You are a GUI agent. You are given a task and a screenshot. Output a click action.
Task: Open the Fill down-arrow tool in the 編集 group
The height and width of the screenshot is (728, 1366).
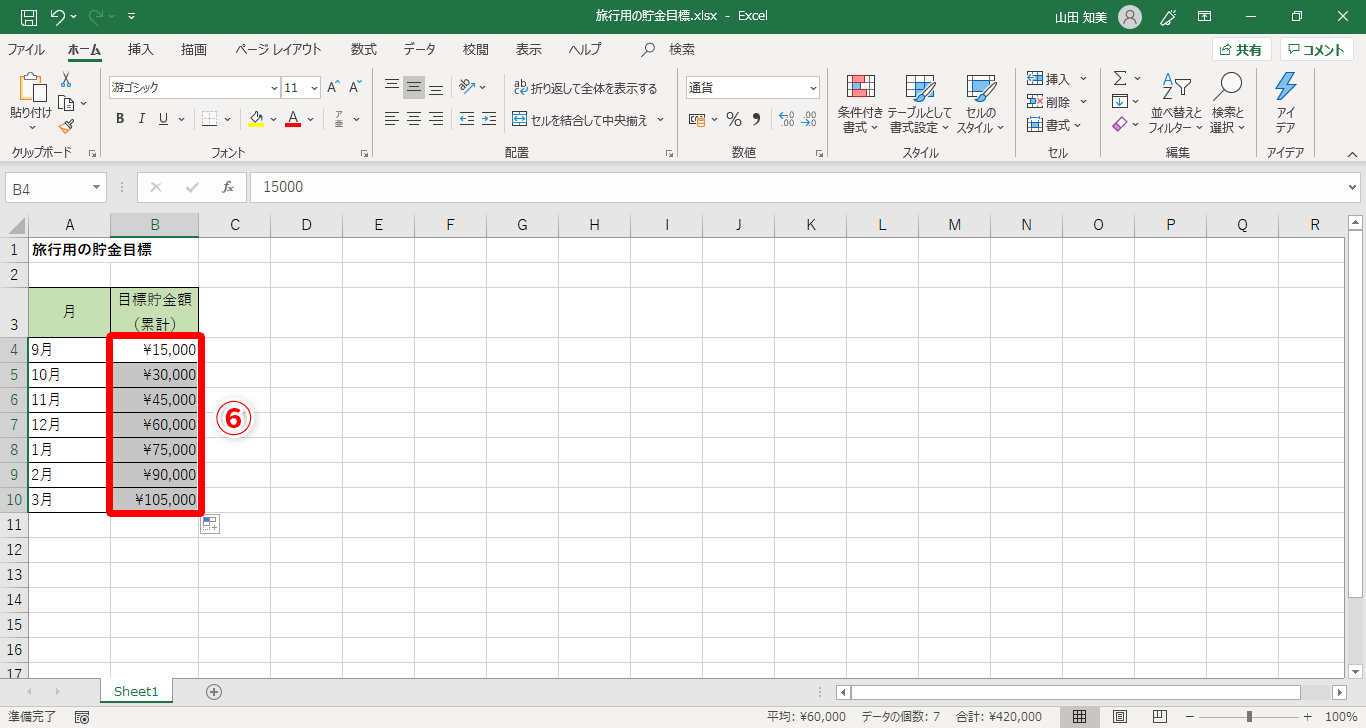1120,101
